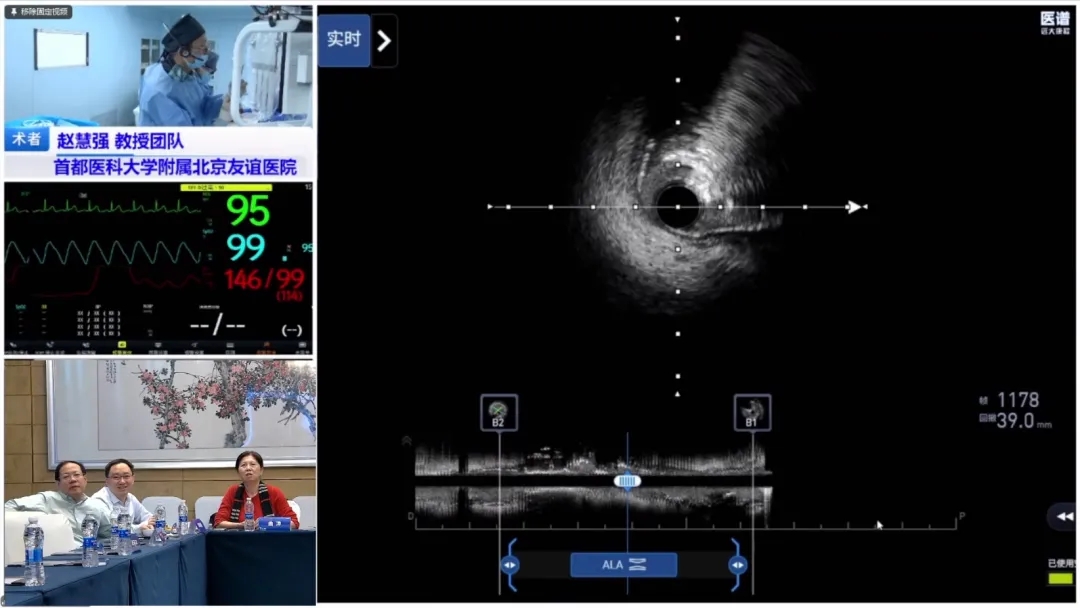The image size is (1080, 608).
Task: Select the B1 bookmark thumbnail
Action: pyautogui.click(x=752, y=412)
